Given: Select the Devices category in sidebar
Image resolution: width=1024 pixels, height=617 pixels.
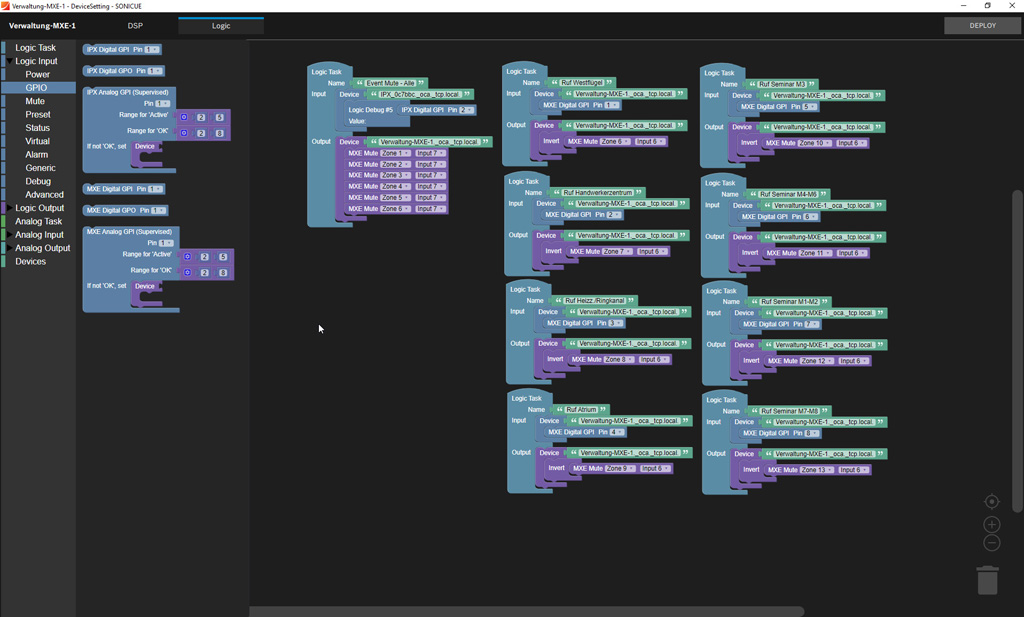Looking at the screenshot, I should click(30, 261).
